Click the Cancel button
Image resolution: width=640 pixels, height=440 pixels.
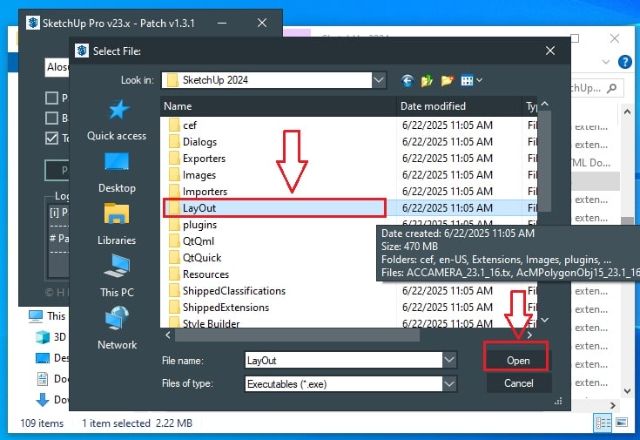click(x=518, y=383)
